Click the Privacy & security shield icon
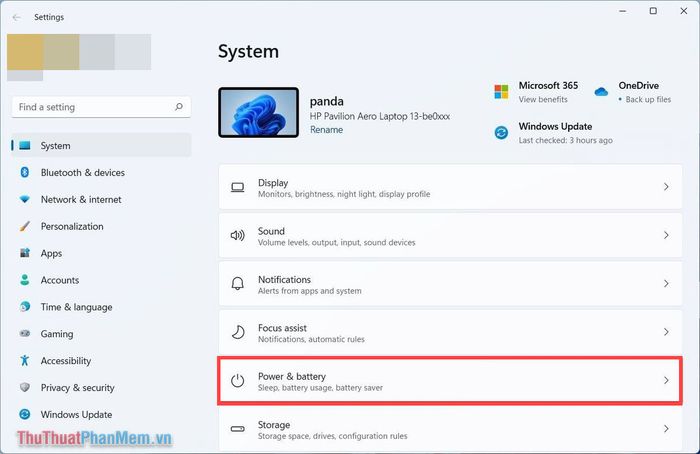700x454 pixels. tap(25, 388)
